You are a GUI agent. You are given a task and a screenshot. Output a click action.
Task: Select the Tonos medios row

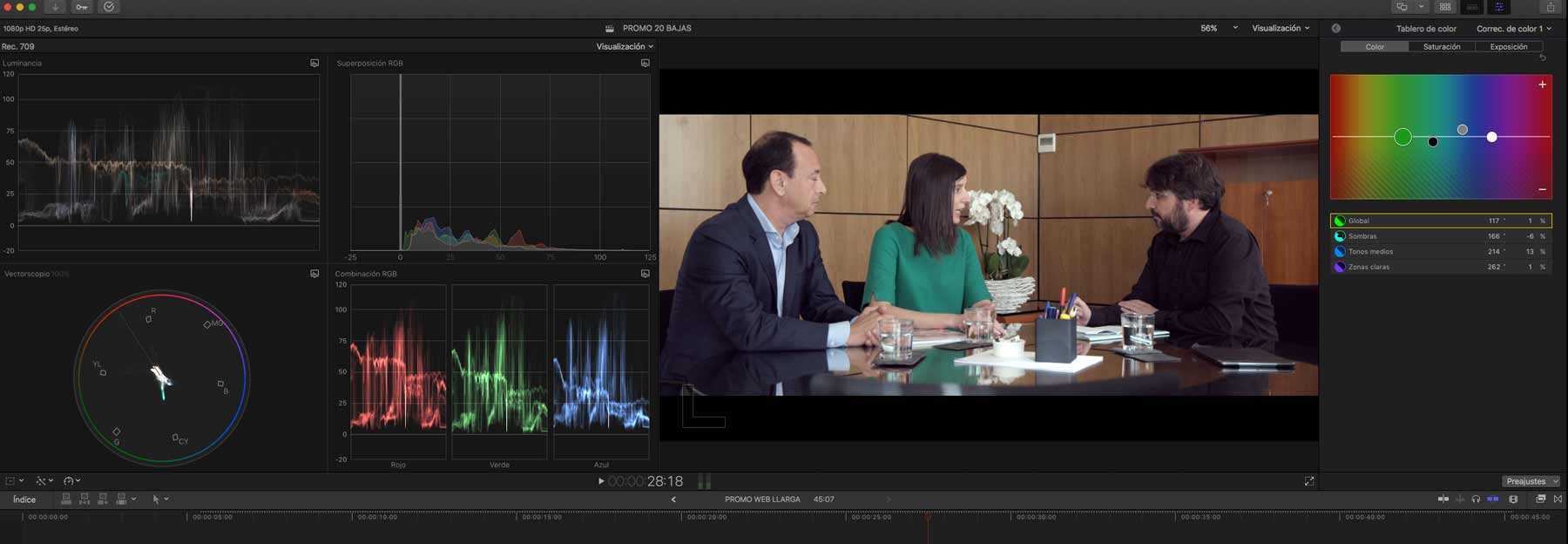point(1441,252)
